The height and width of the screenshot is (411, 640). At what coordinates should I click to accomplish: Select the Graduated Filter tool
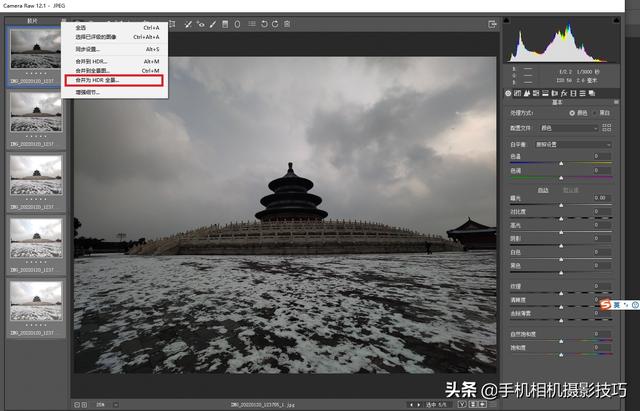pos(224,22)
